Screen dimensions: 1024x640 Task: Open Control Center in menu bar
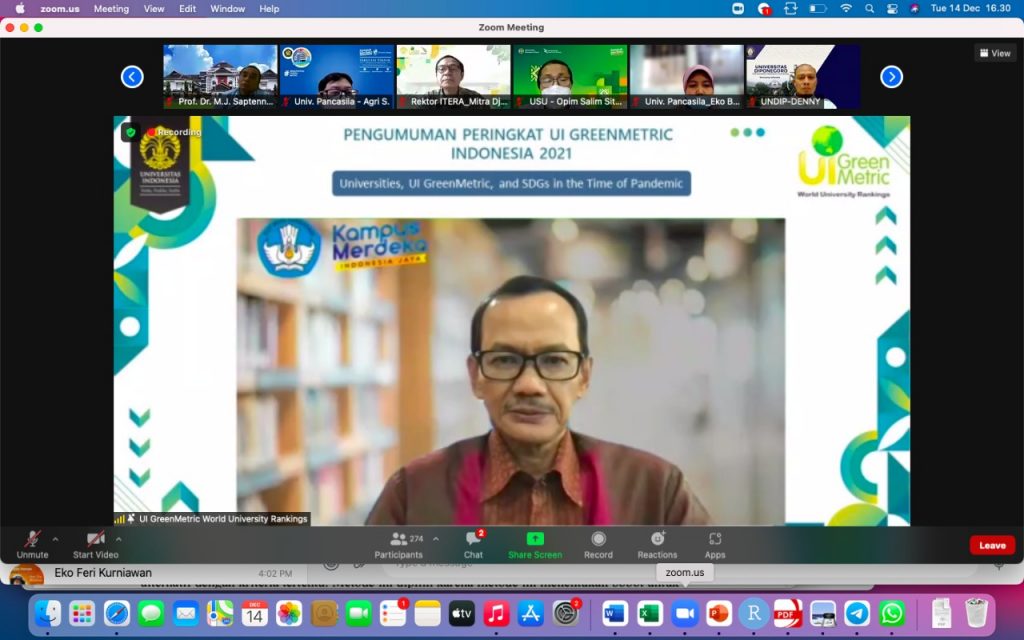[x=892, y=8]
